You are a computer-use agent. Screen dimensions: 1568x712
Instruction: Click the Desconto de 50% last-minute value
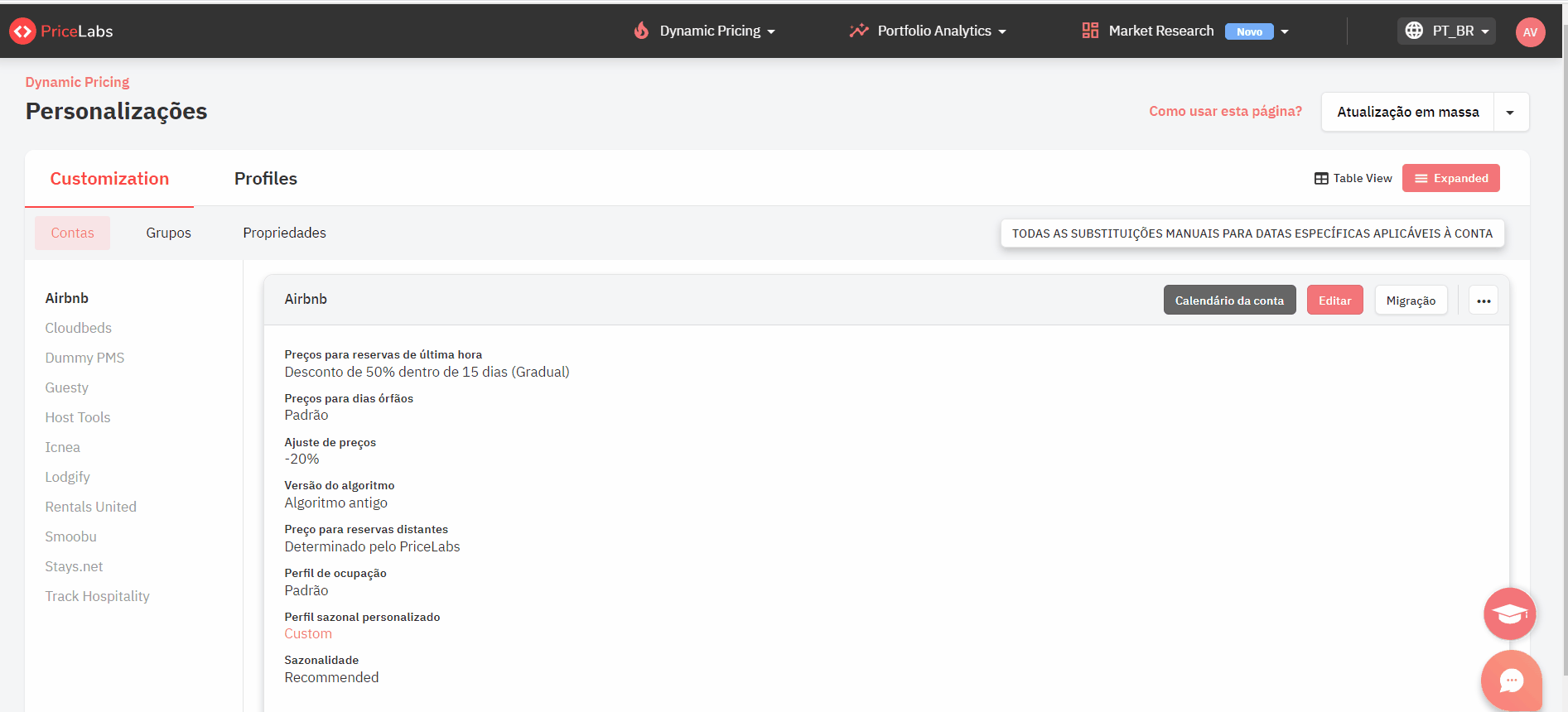click(x=427, y=372)
